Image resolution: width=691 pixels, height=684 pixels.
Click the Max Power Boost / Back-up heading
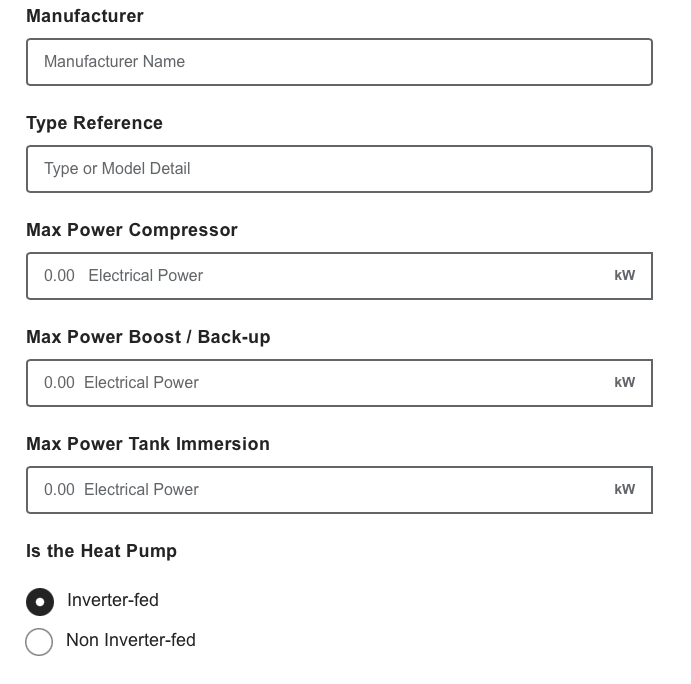point(148,337)
